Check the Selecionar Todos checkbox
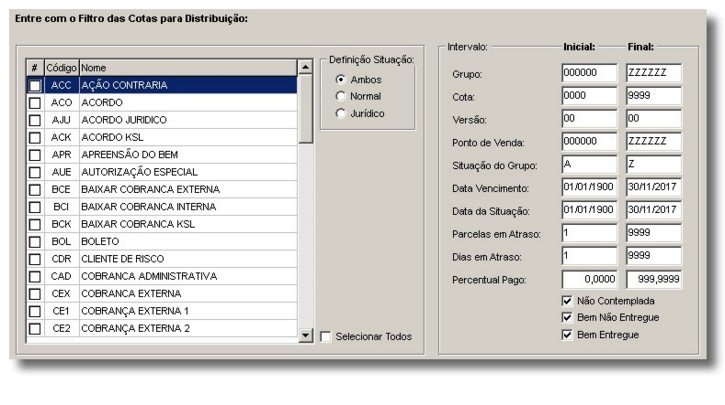 (x=326, y=337)
